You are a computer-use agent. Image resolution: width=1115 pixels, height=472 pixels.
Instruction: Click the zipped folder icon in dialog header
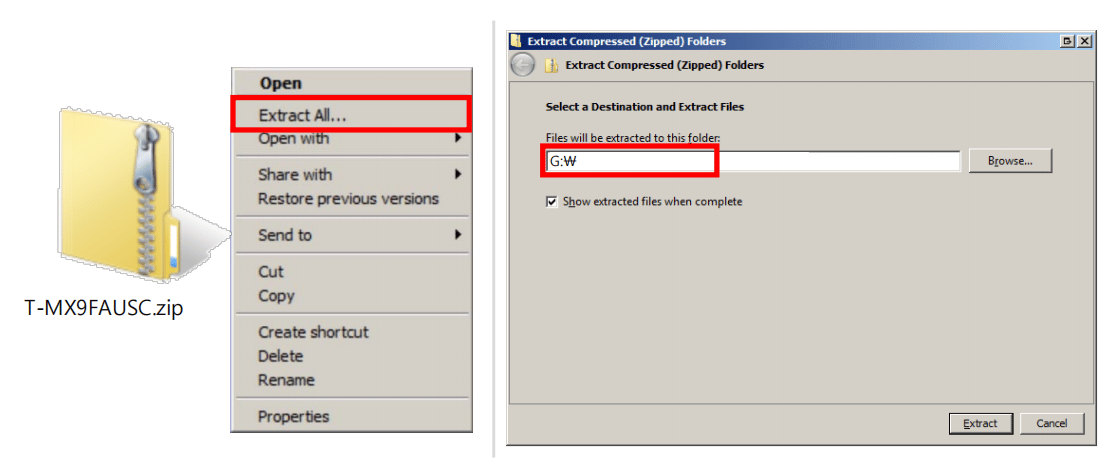(550, 66)
